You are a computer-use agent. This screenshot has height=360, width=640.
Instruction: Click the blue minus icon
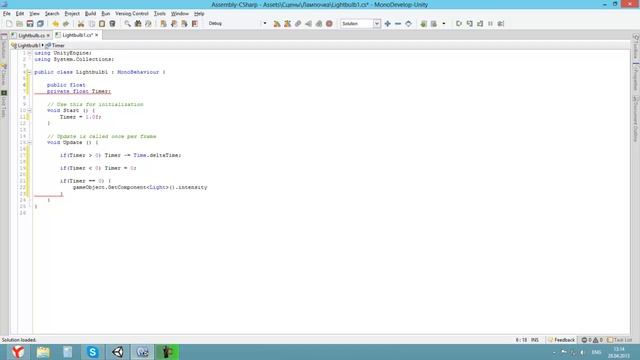click(398, 24)
